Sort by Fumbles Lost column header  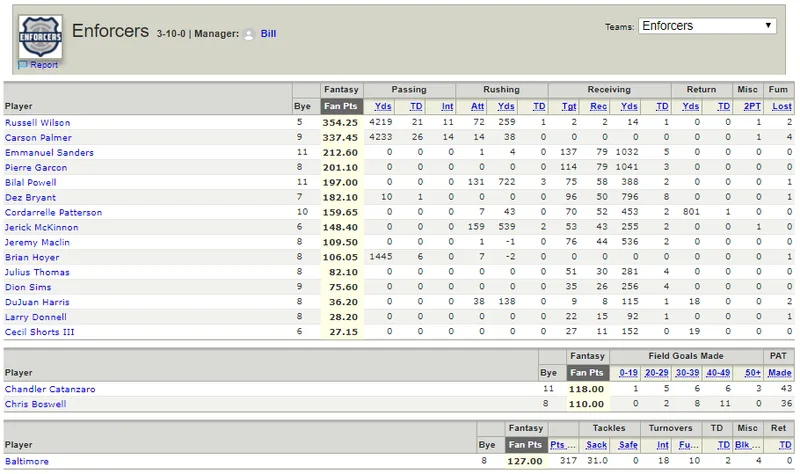coord(782,106)
